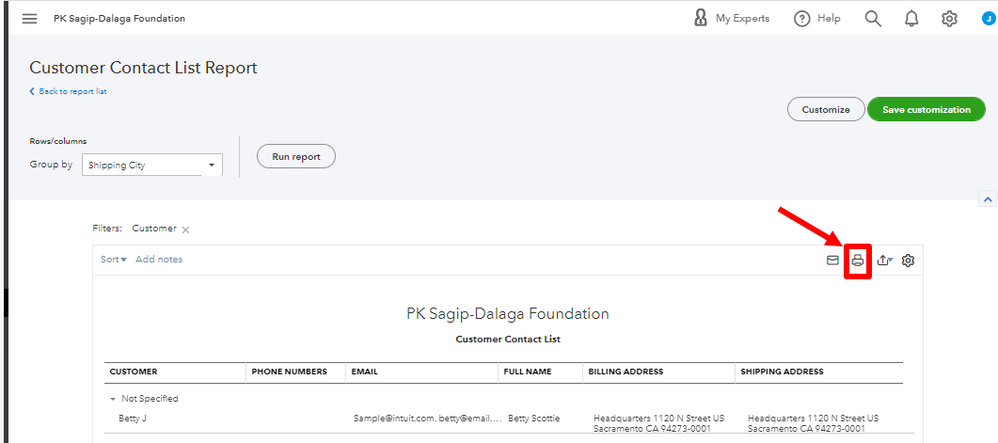The height and width of the screenshot is (443, 998).
Task: Open the report table settings gear
Action: point(908,261)
